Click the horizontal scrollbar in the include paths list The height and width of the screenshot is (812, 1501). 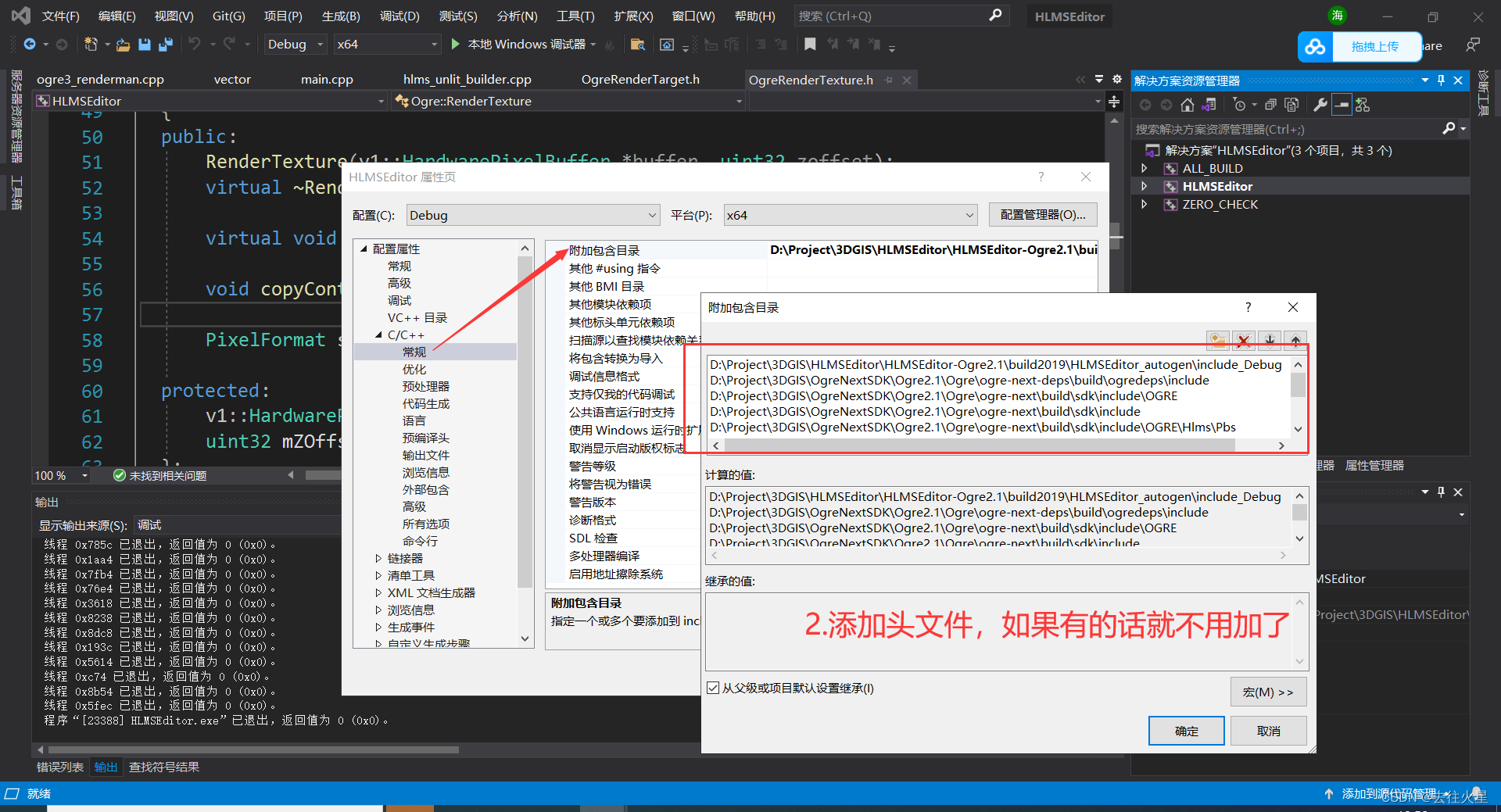pyautogui.click(x=980, y=445)
